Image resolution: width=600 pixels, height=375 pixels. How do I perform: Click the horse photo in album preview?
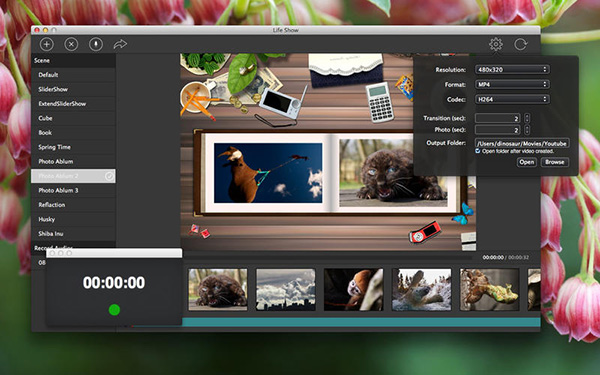coord(268,173)
